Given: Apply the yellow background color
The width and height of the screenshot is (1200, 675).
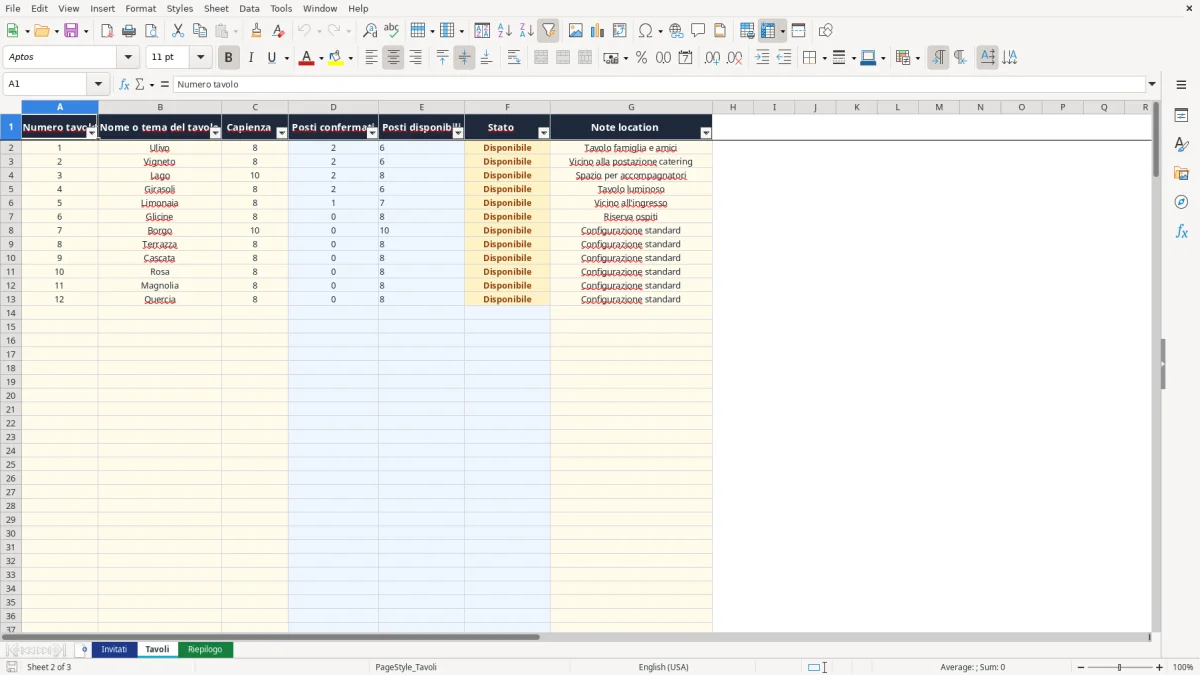Looking at the screenshot, I should [336, 58].
